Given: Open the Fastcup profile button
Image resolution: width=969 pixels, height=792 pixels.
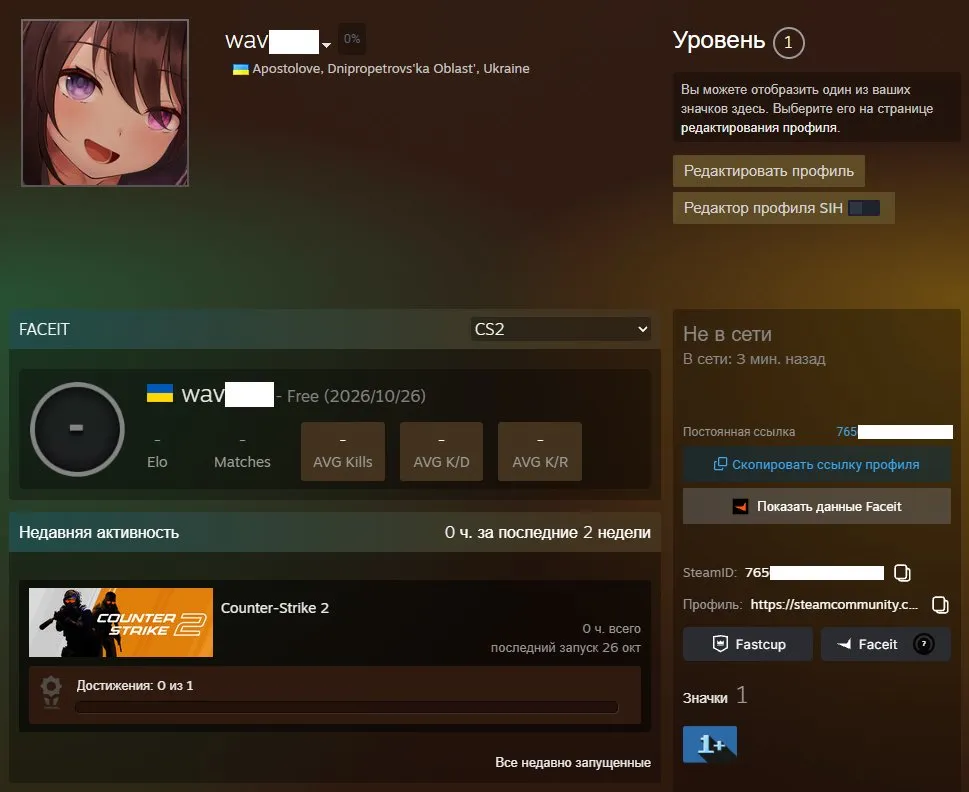Looking at the screenshot, I should click(748, 644).
